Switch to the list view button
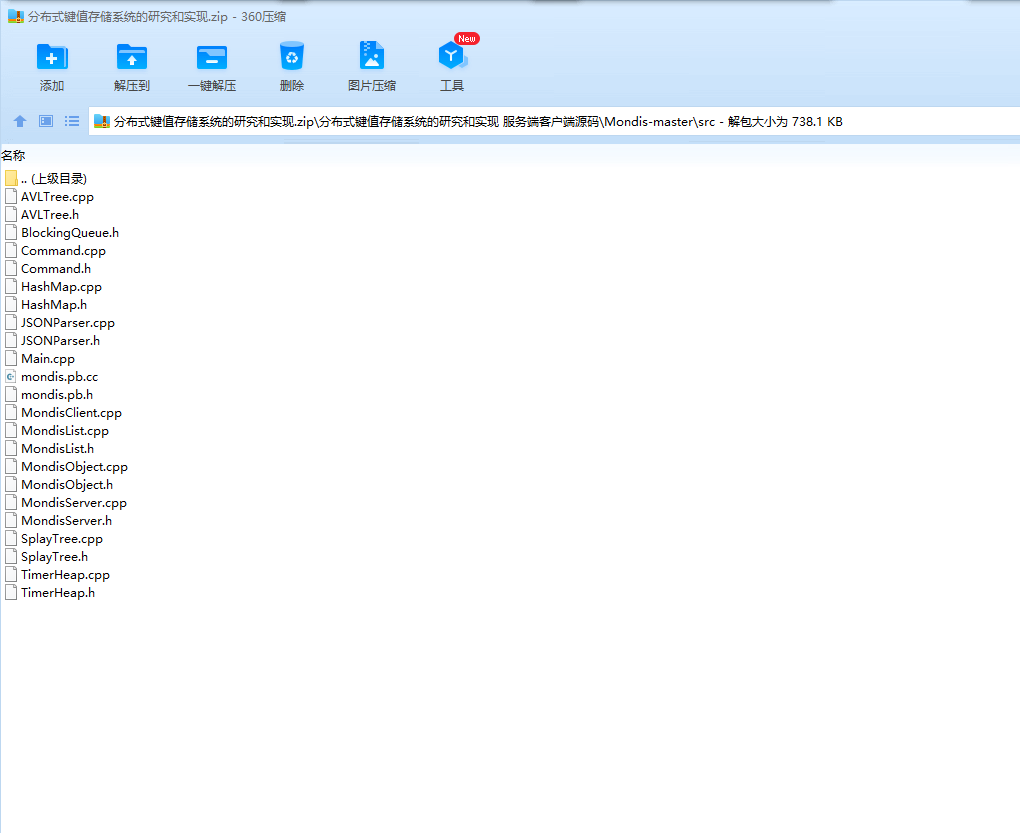 72,121
